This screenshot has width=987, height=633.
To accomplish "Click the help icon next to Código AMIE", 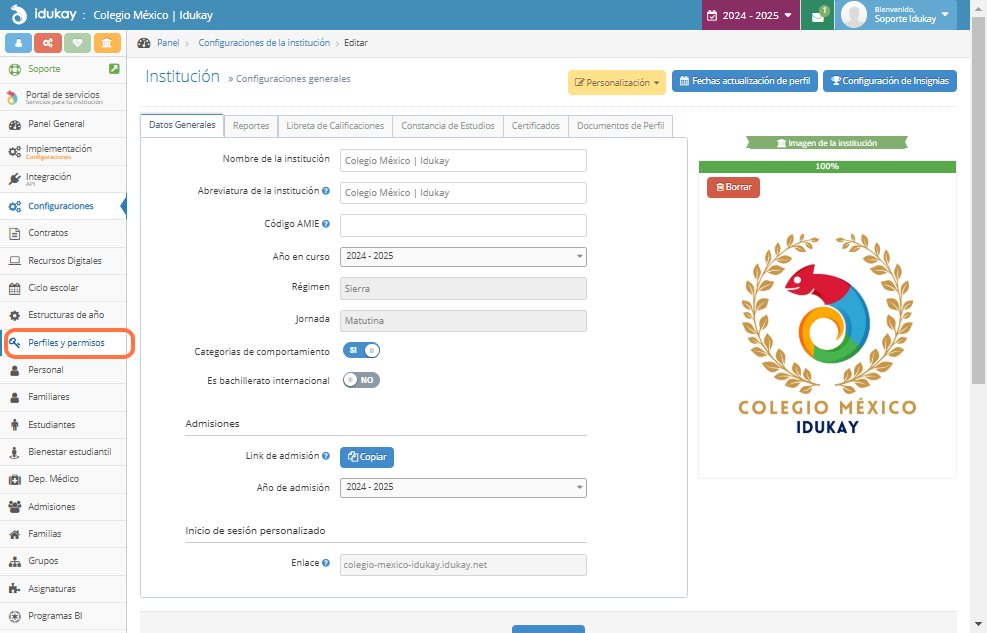I will tap(326, 223).
